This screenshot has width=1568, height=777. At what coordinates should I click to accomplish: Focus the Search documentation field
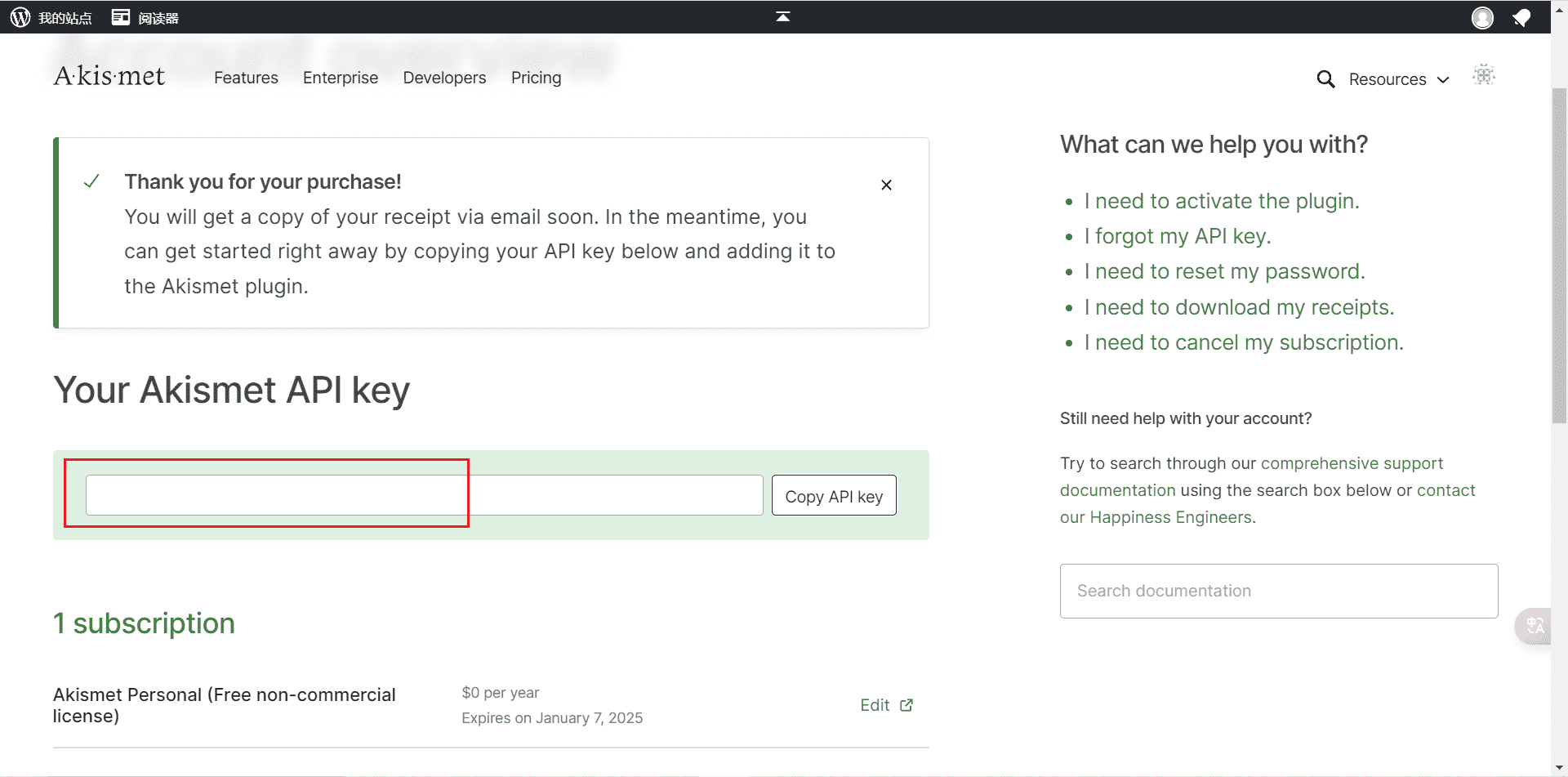click(x=1279, y=591)
